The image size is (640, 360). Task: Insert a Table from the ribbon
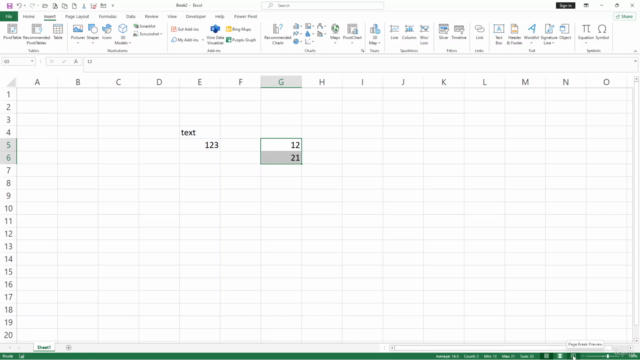point(58,32)
